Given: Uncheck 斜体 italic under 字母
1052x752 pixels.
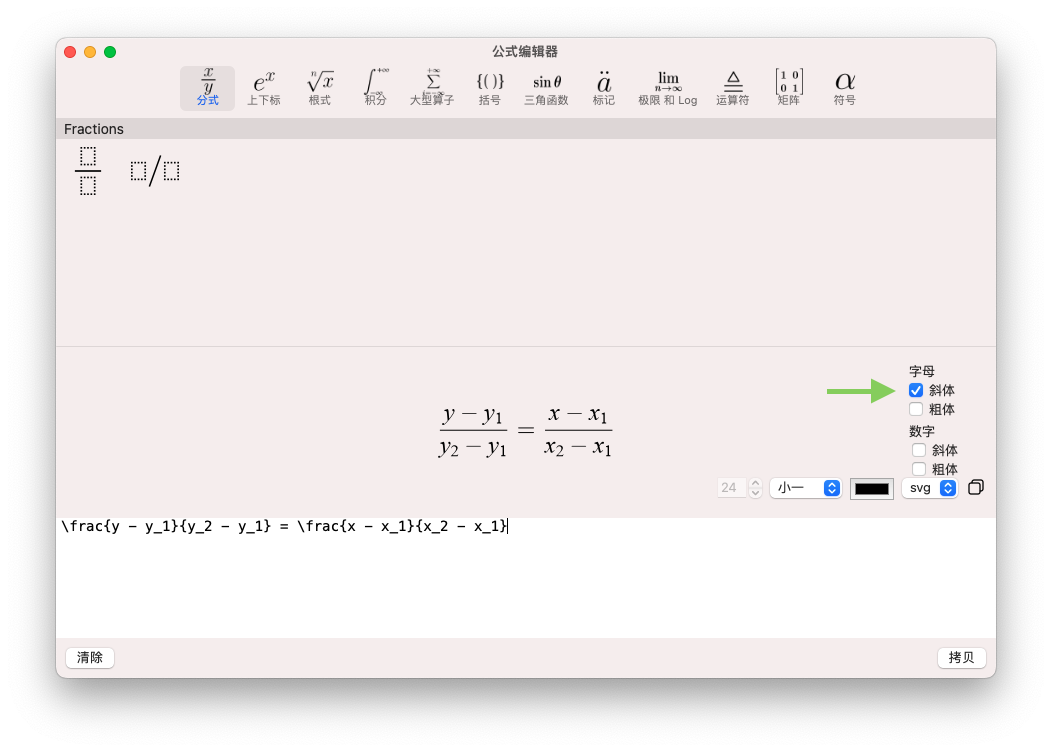Looking at the screenshot, I should 916,390.
